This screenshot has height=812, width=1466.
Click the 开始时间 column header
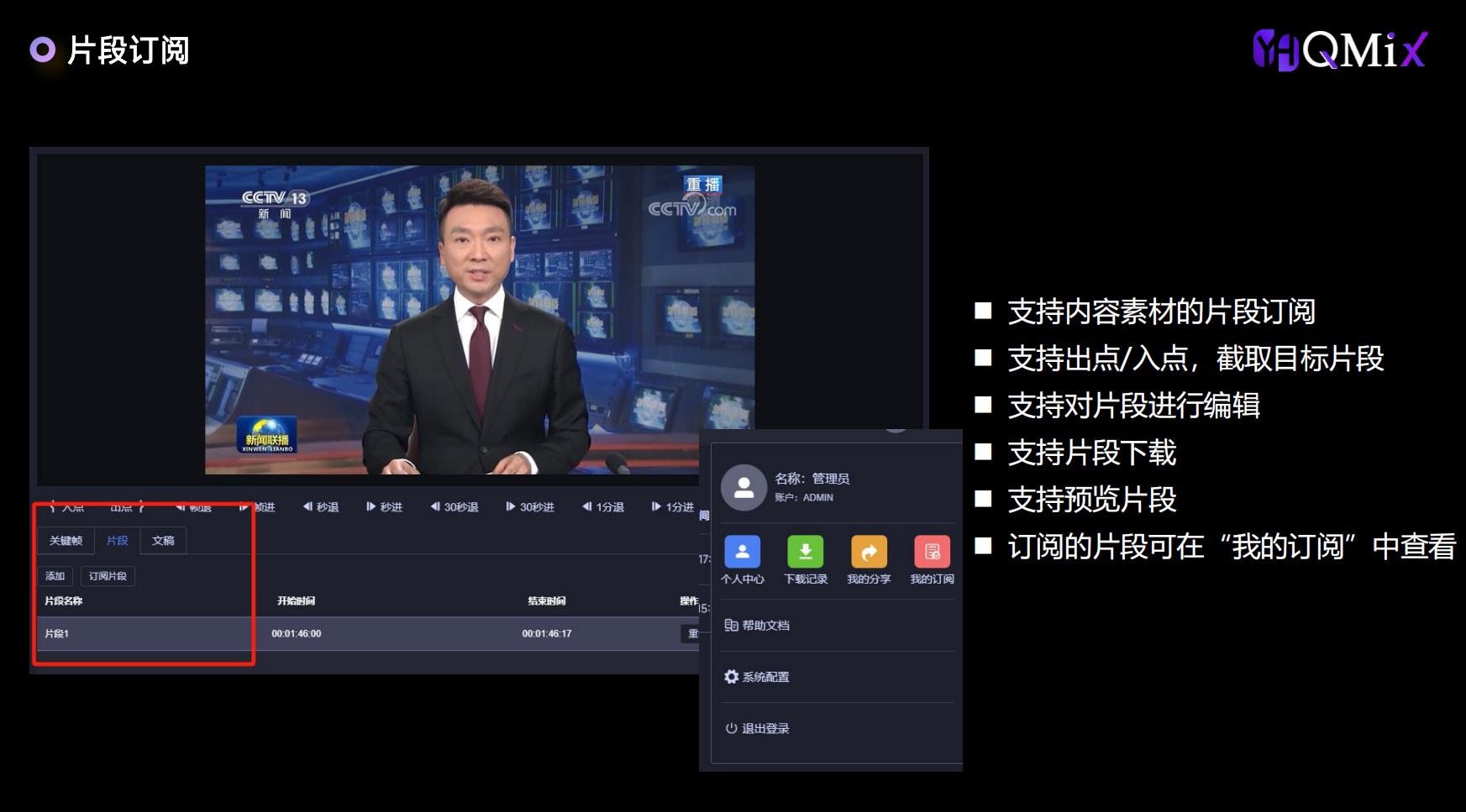pos(297,601)
